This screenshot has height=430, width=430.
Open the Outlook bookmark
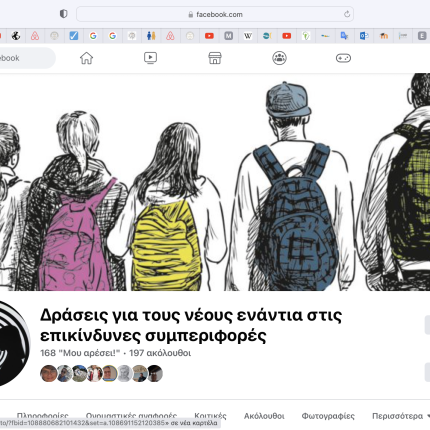click(x=364, y=36)
